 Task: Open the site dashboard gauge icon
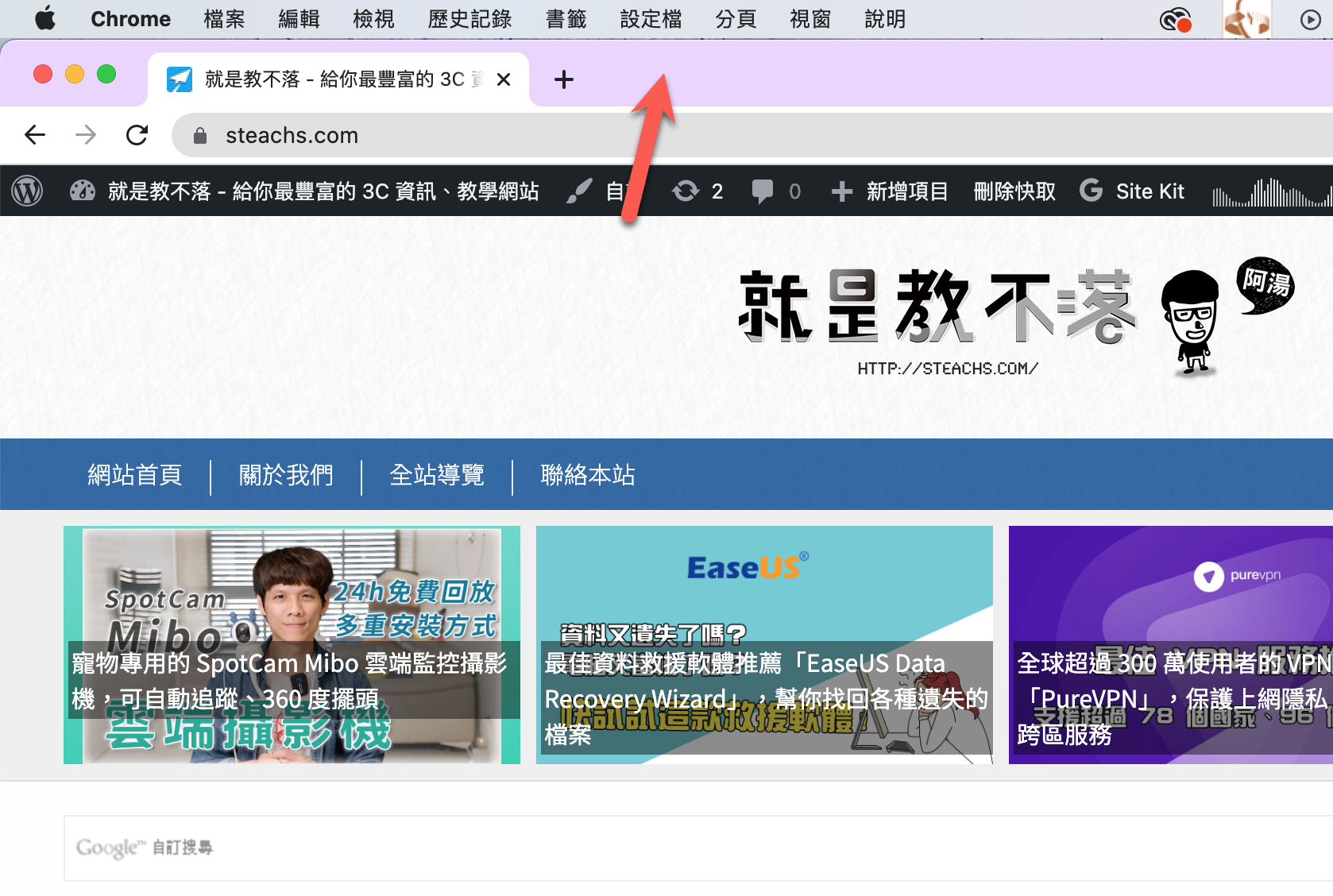click(83, 191)
